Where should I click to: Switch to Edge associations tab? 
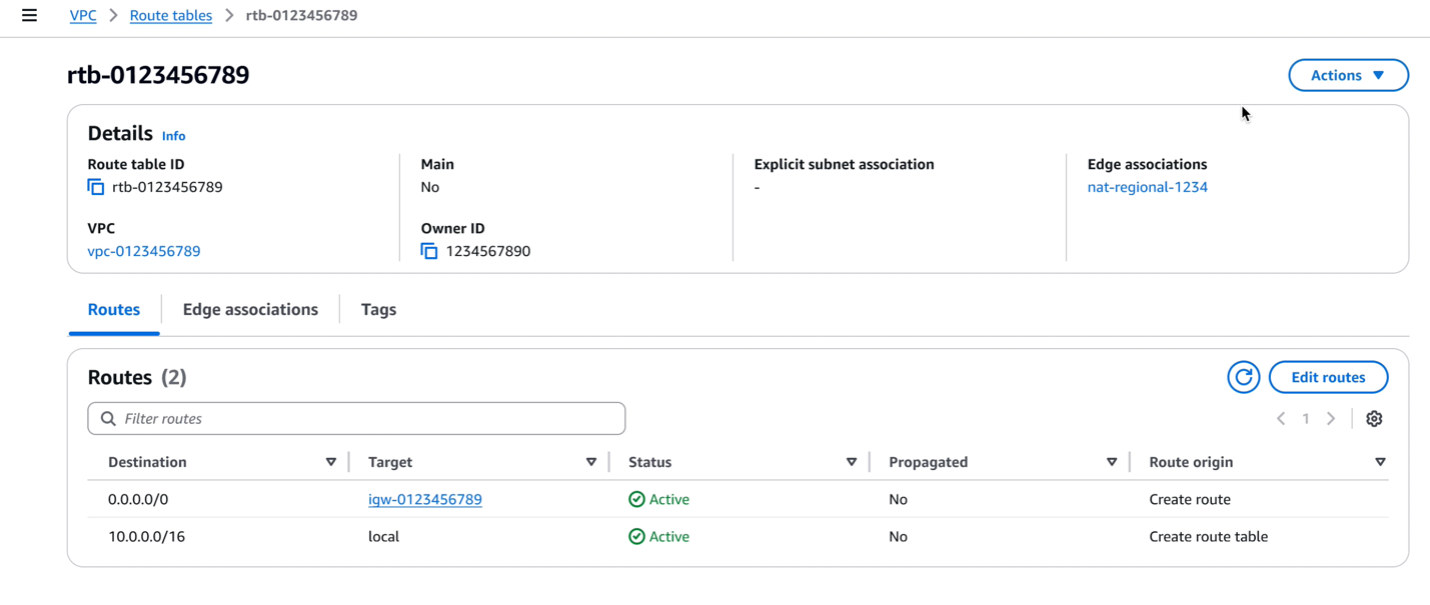pos(250,310)
